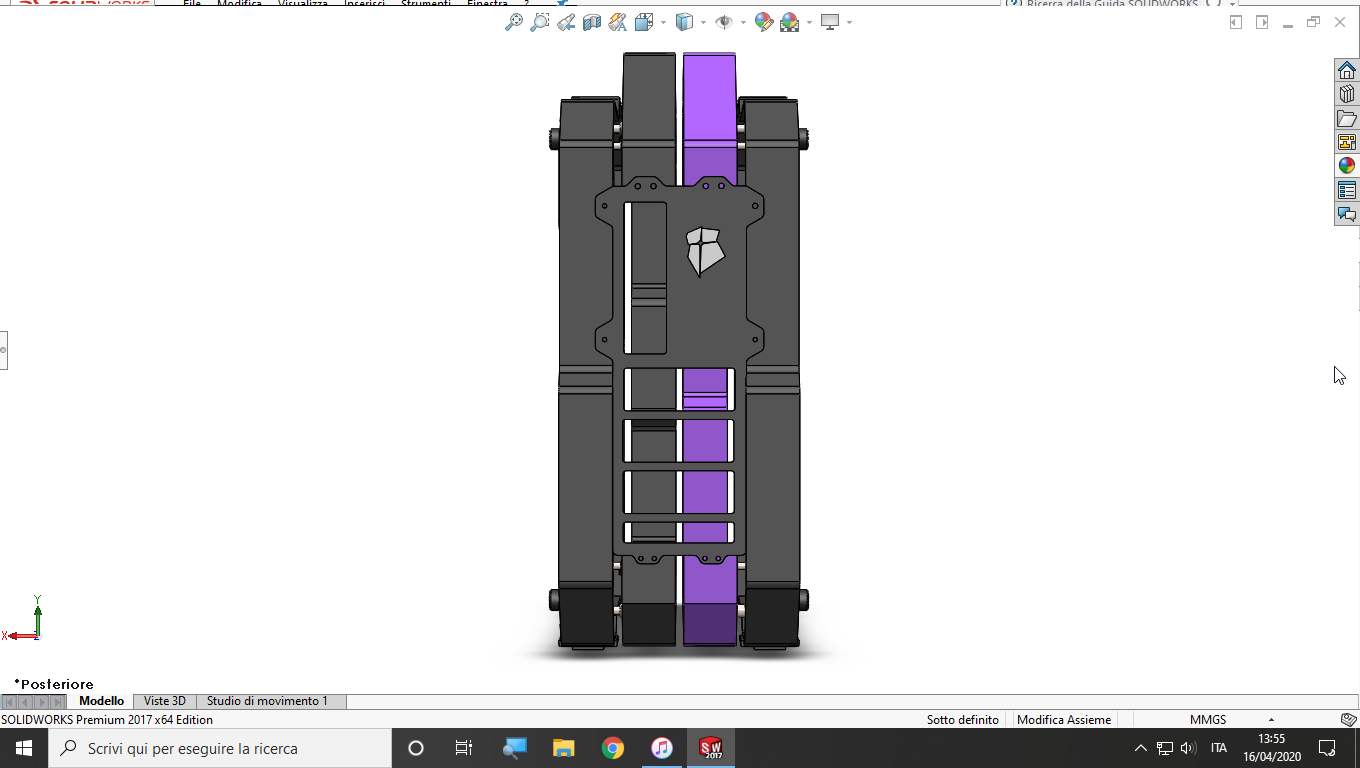1360x768 pixels.
Task: Open the clock showing 13:55
Action: tap(1272, 748)
